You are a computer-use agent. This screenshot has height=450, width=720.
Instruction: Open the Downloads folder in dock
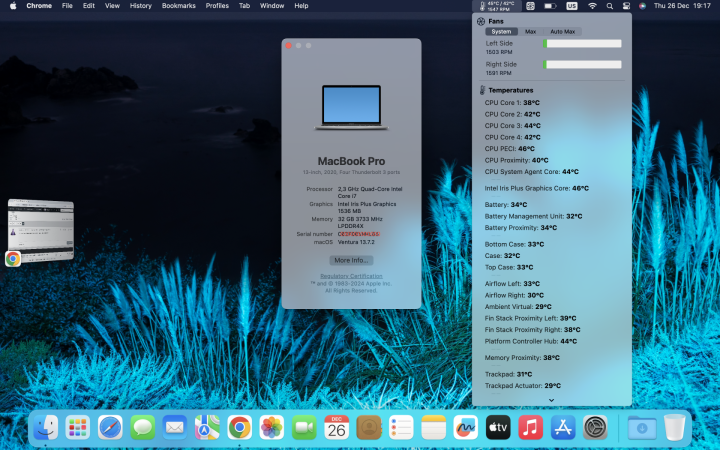tap(642, 427)
